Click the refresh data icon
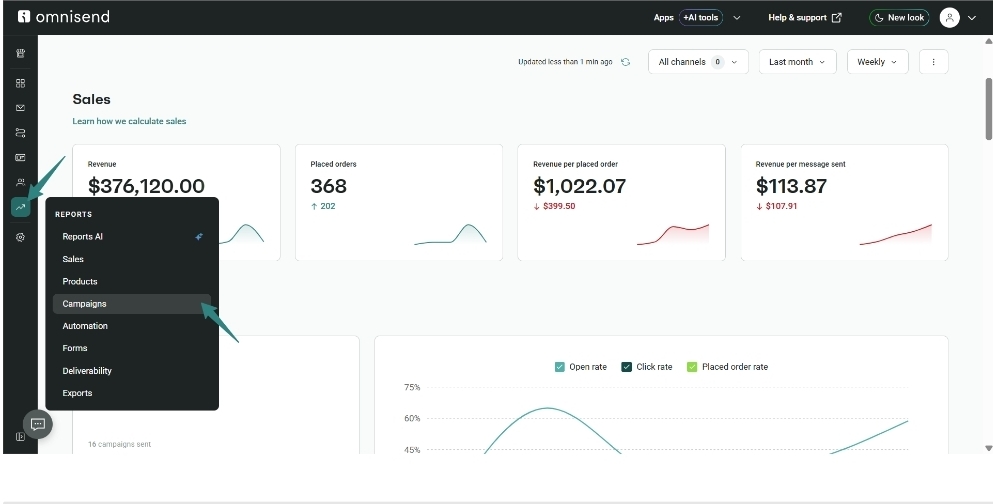This screenshot has width=993, height=504. click(626, 62)
